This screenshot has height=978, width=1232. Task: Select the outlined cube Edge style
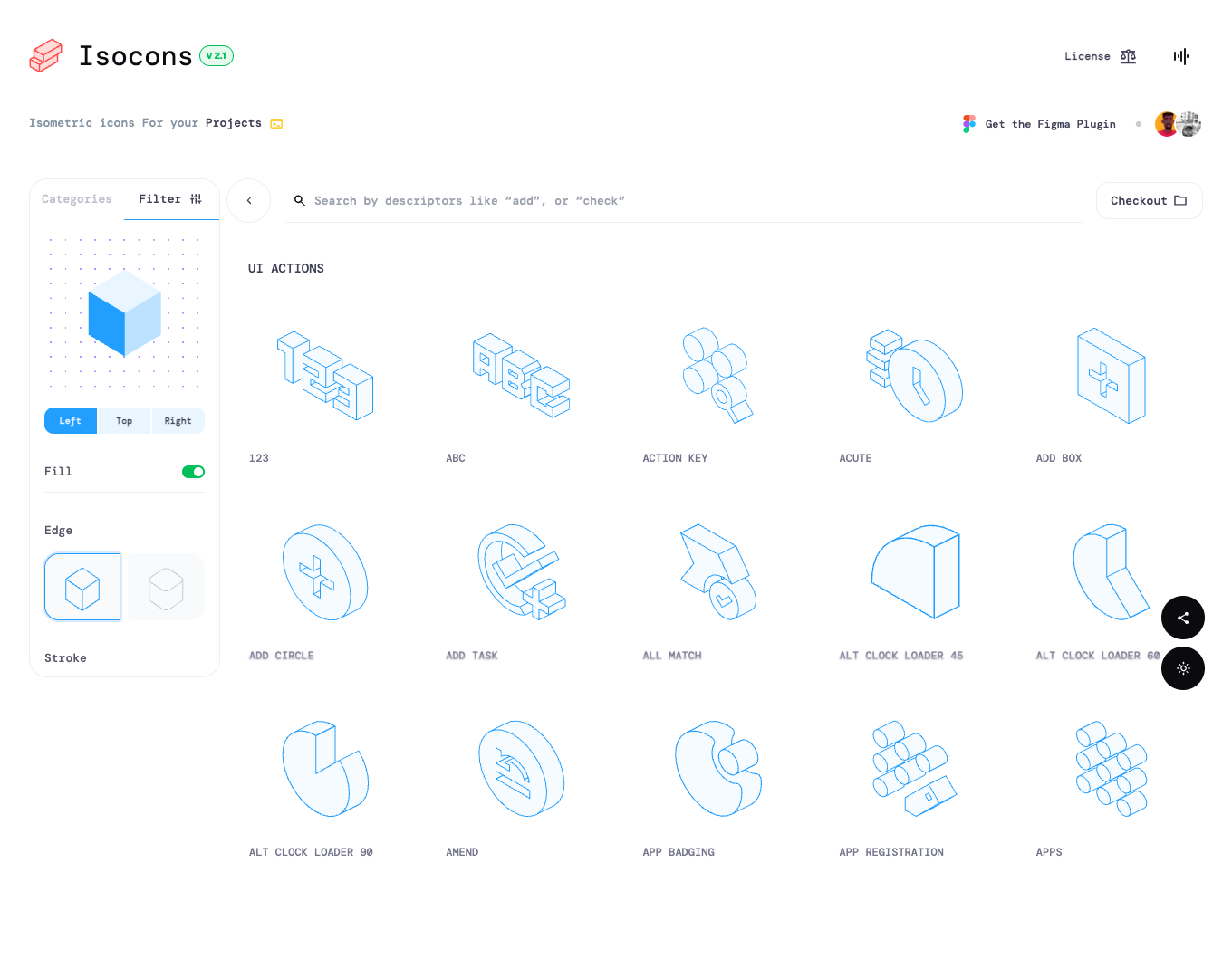(82, 586)
